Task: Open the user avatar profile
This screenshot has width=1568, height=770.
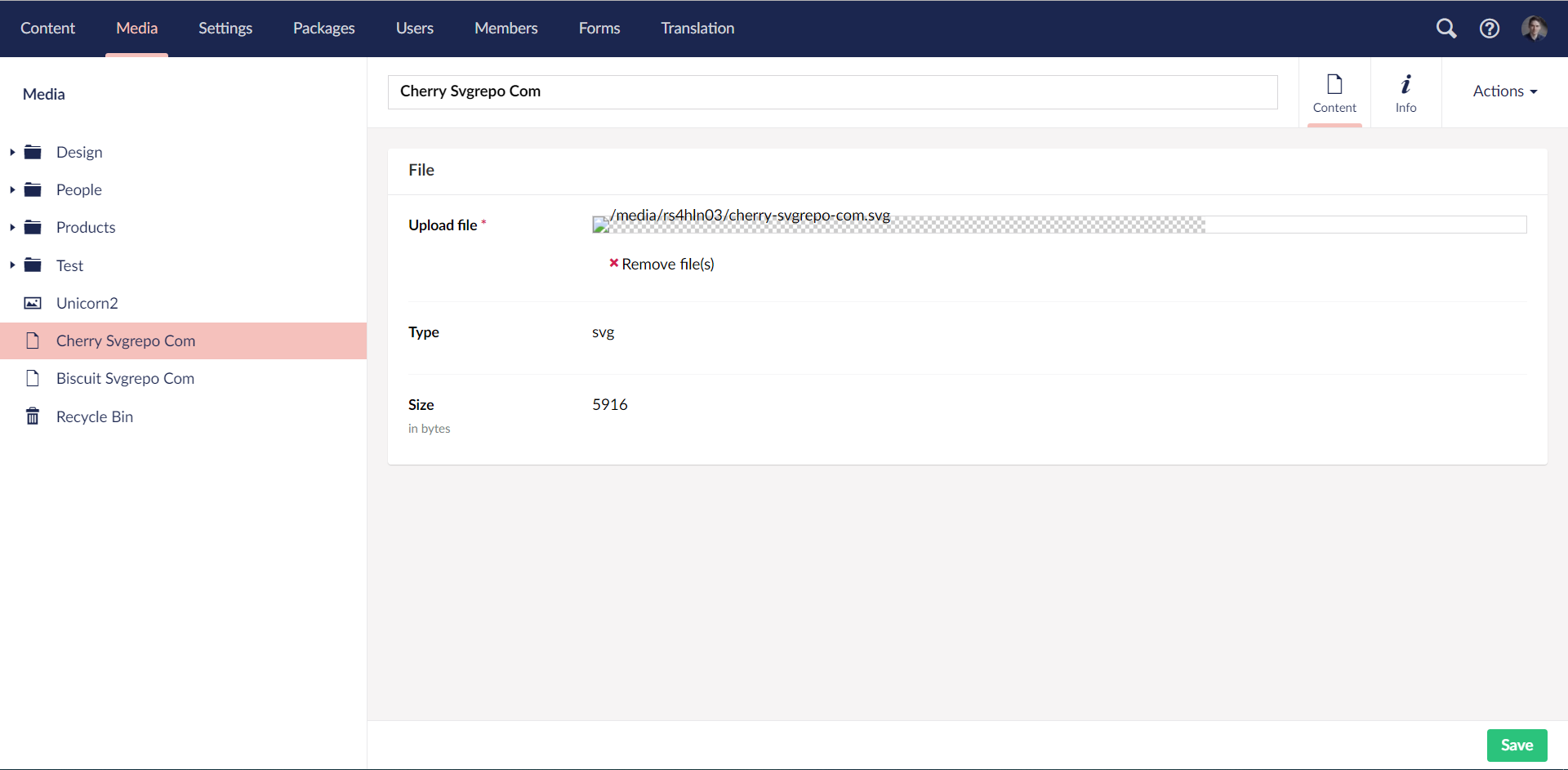Action: pos(1536,28)
